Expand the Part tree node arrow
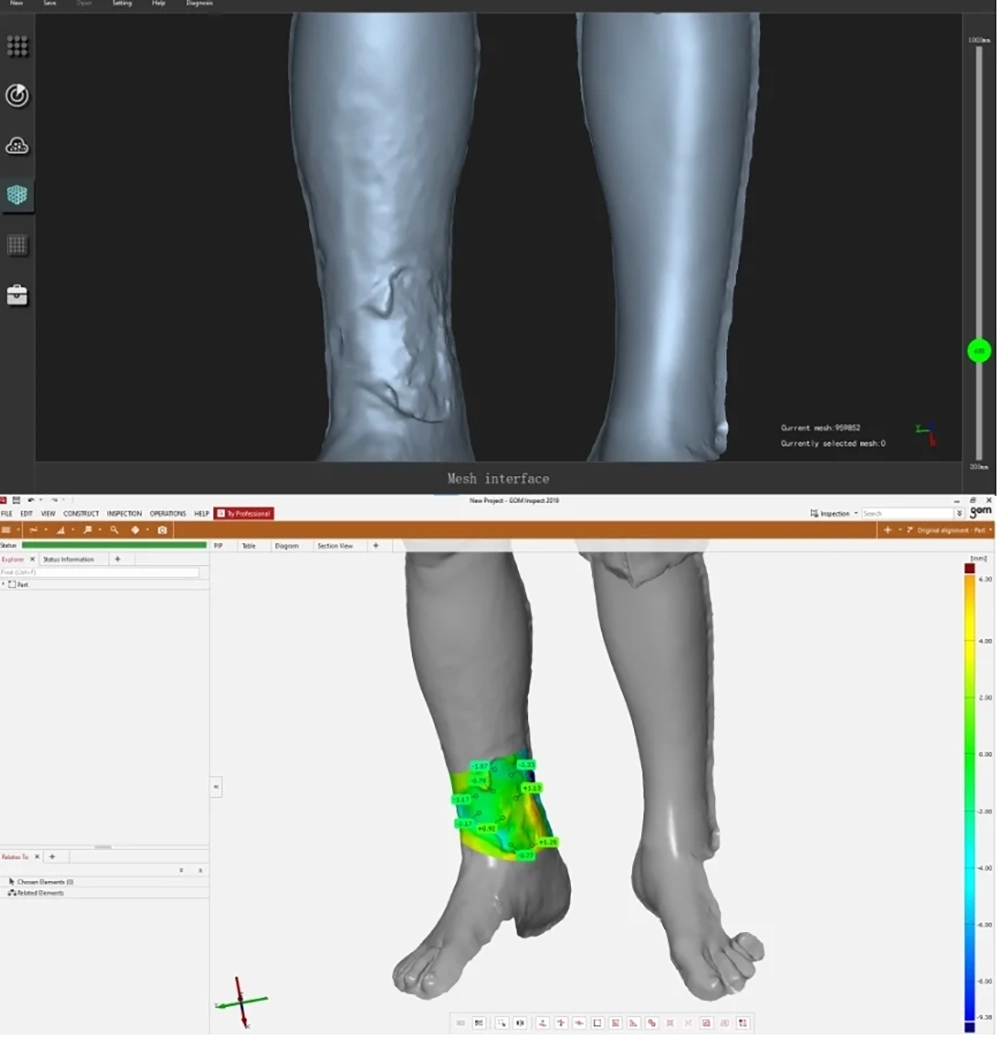Image resolution: width=1000 pixels, height=1038 pixels. (4, 584)
